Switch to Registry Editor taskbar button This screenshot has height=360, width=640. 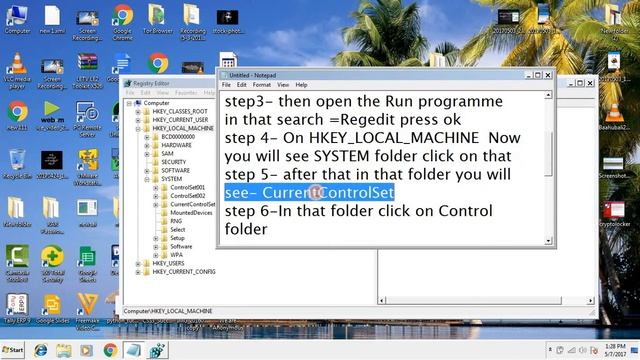(x=157, y=350)
